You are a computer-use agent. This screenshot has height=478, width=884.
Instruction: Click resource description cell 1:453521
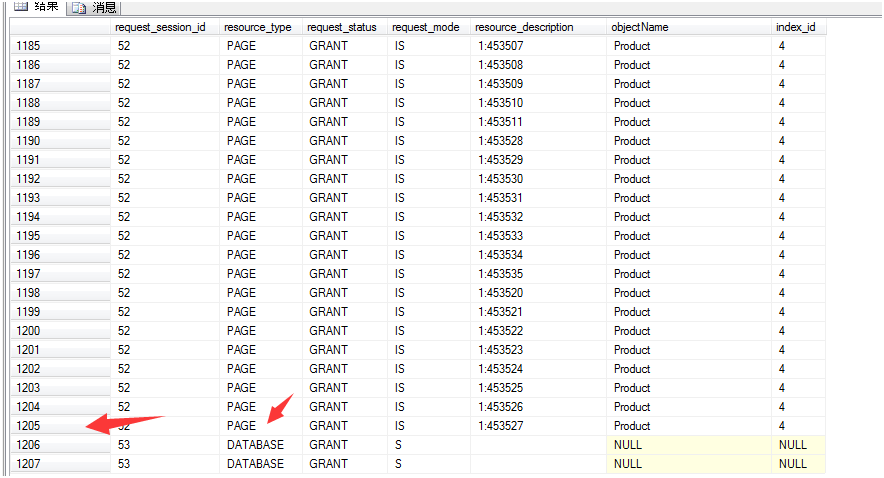pyautogui.click(x=538, y=312)
